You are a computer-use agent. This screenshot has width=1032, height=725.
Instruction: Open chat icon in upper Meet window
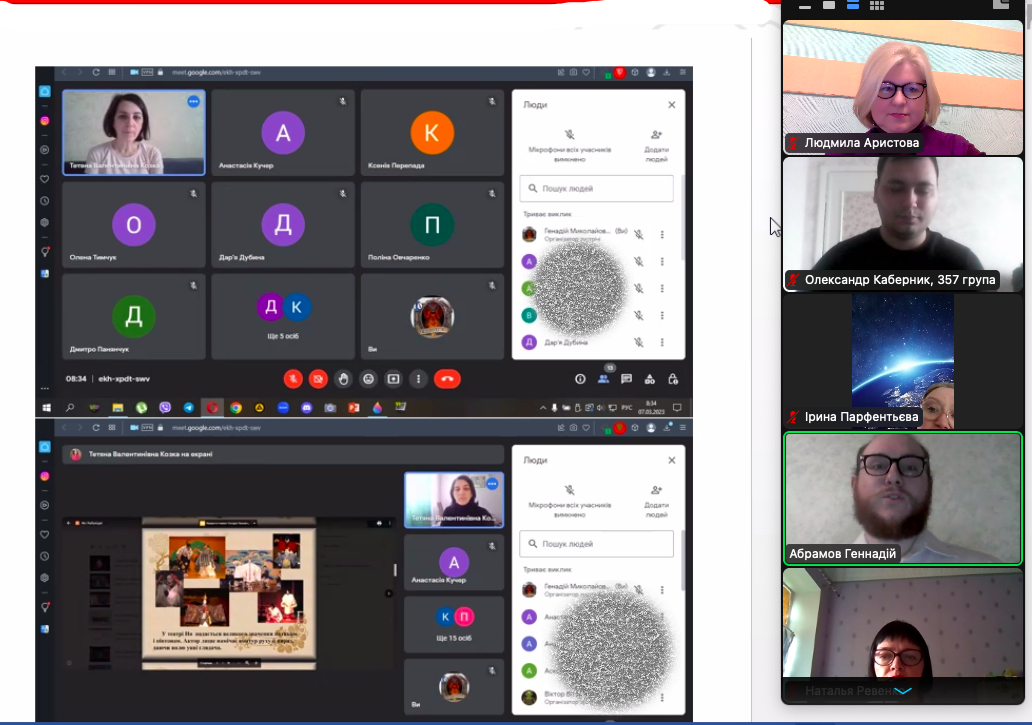(x=627, y=379)
